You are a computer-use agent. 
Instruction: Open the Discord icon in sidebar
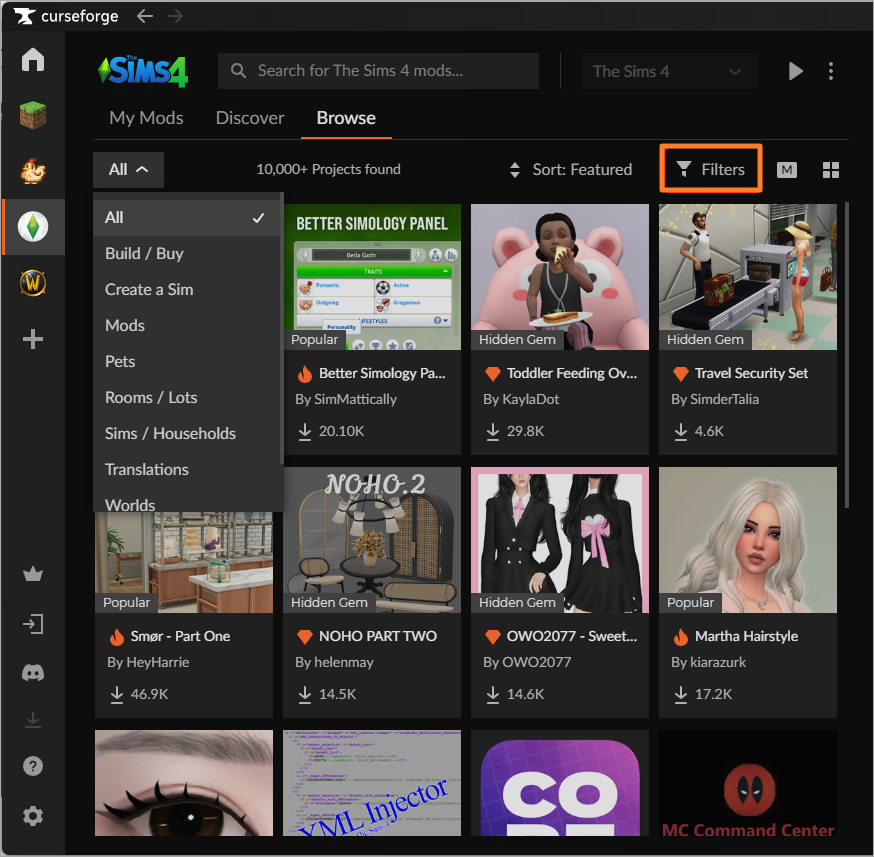pyautogui.click(x=33, y=673)
